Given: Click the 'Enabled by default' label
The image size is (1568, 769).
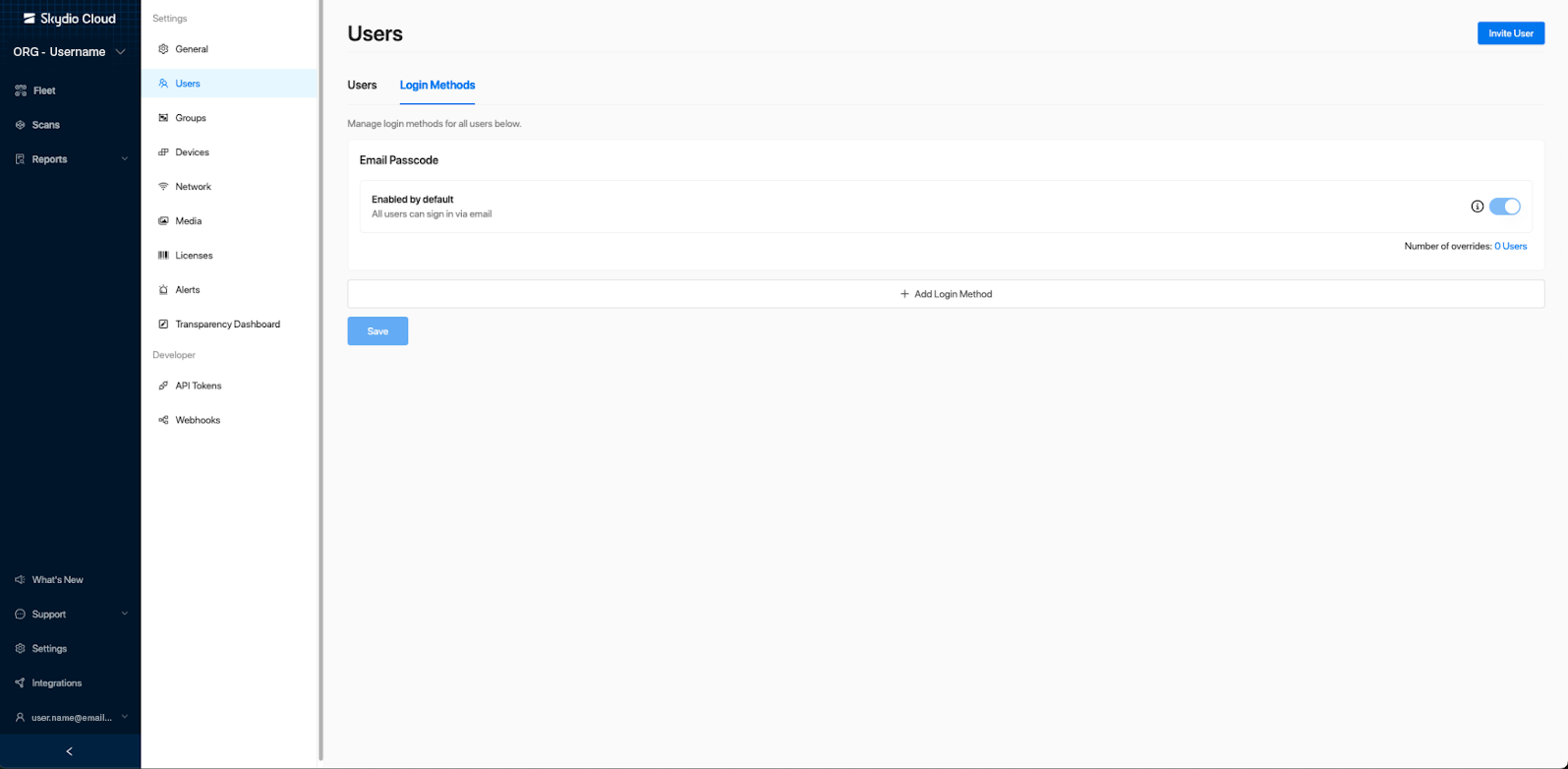Looking at the screenshot, I should pyautogui.click(x=412, y=200).
